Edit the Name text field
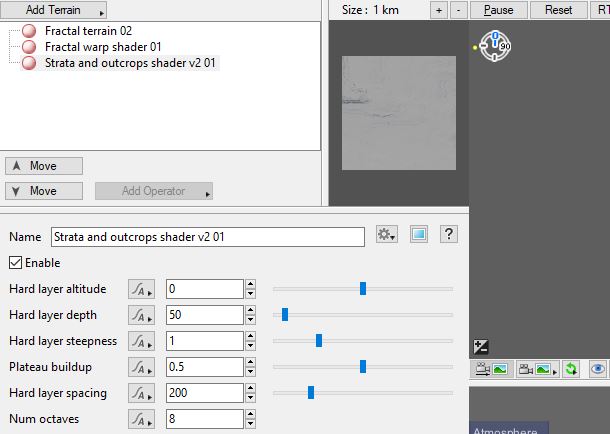Screen dimensions: 610x434 coord(208,237)
